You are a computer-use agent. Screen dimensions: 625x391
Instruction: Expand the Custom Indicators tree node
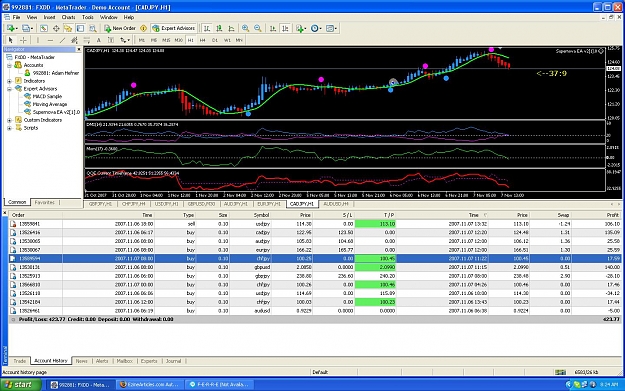[x=9, y=120]
